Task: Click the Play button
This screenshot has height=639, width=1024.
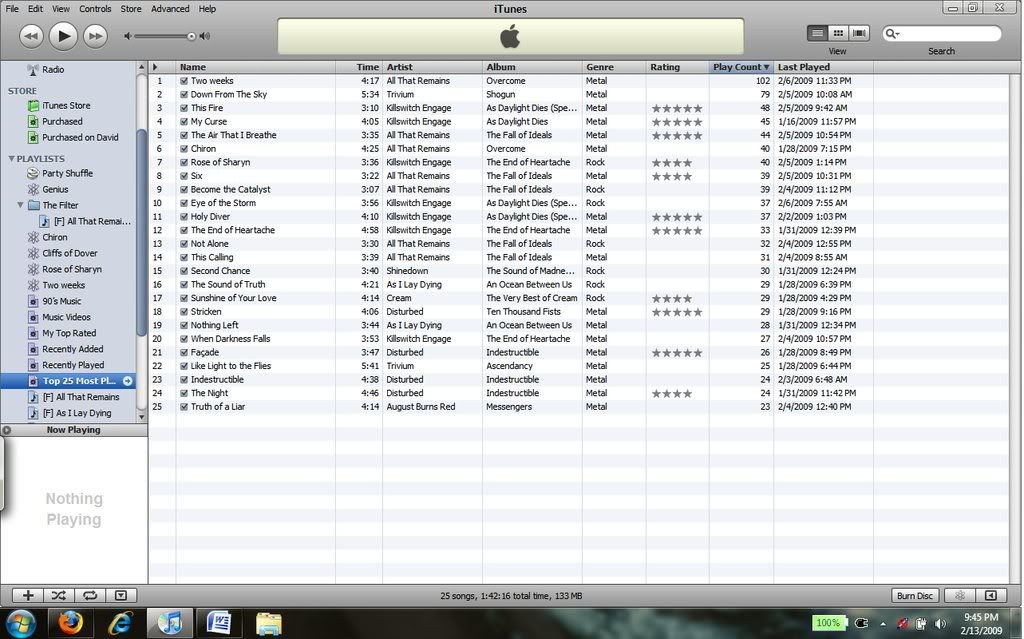Action: pos(63,36)
